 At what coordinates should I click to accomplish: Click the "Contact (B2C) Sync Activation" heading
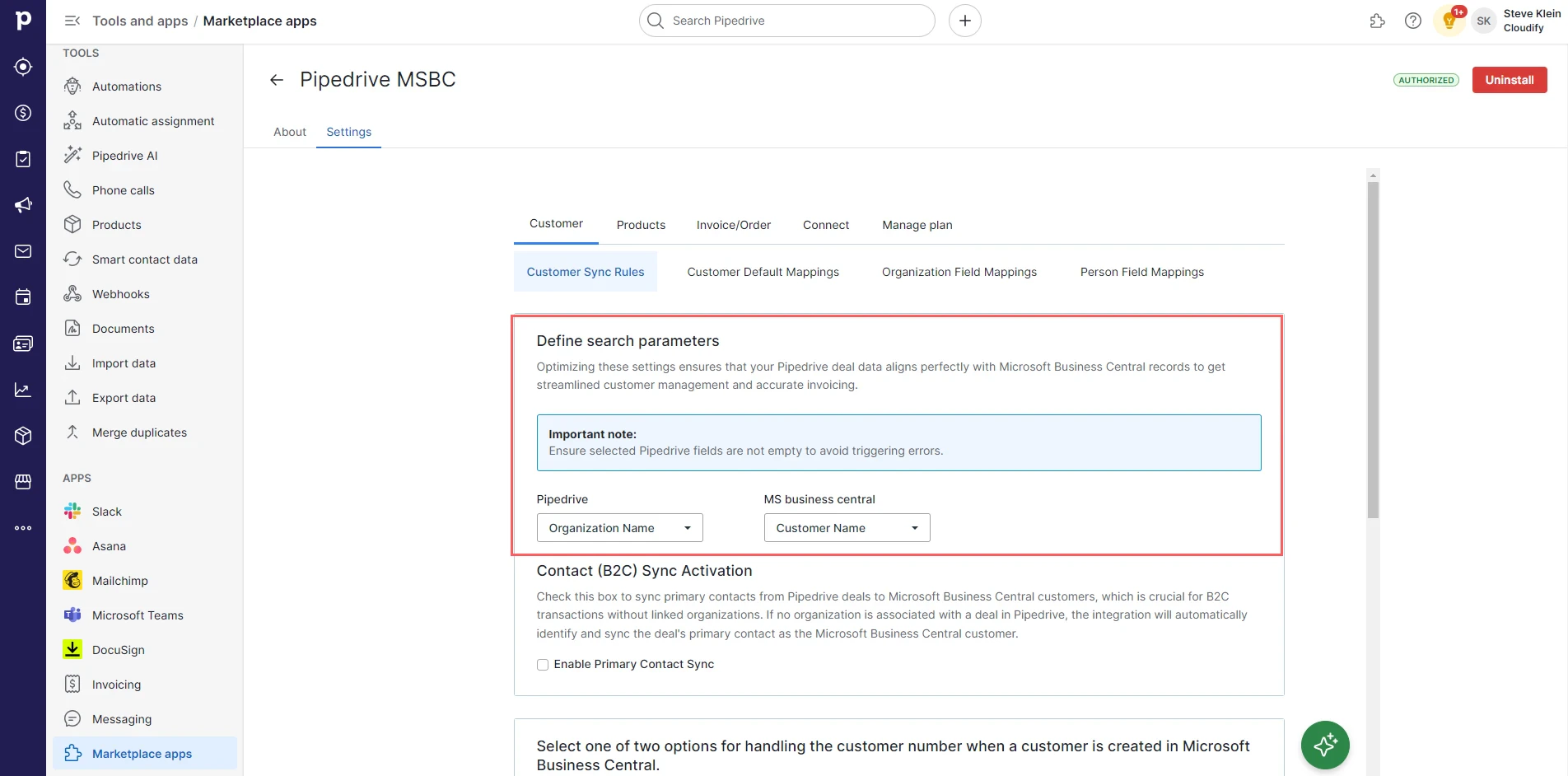[x=644, y=571]
